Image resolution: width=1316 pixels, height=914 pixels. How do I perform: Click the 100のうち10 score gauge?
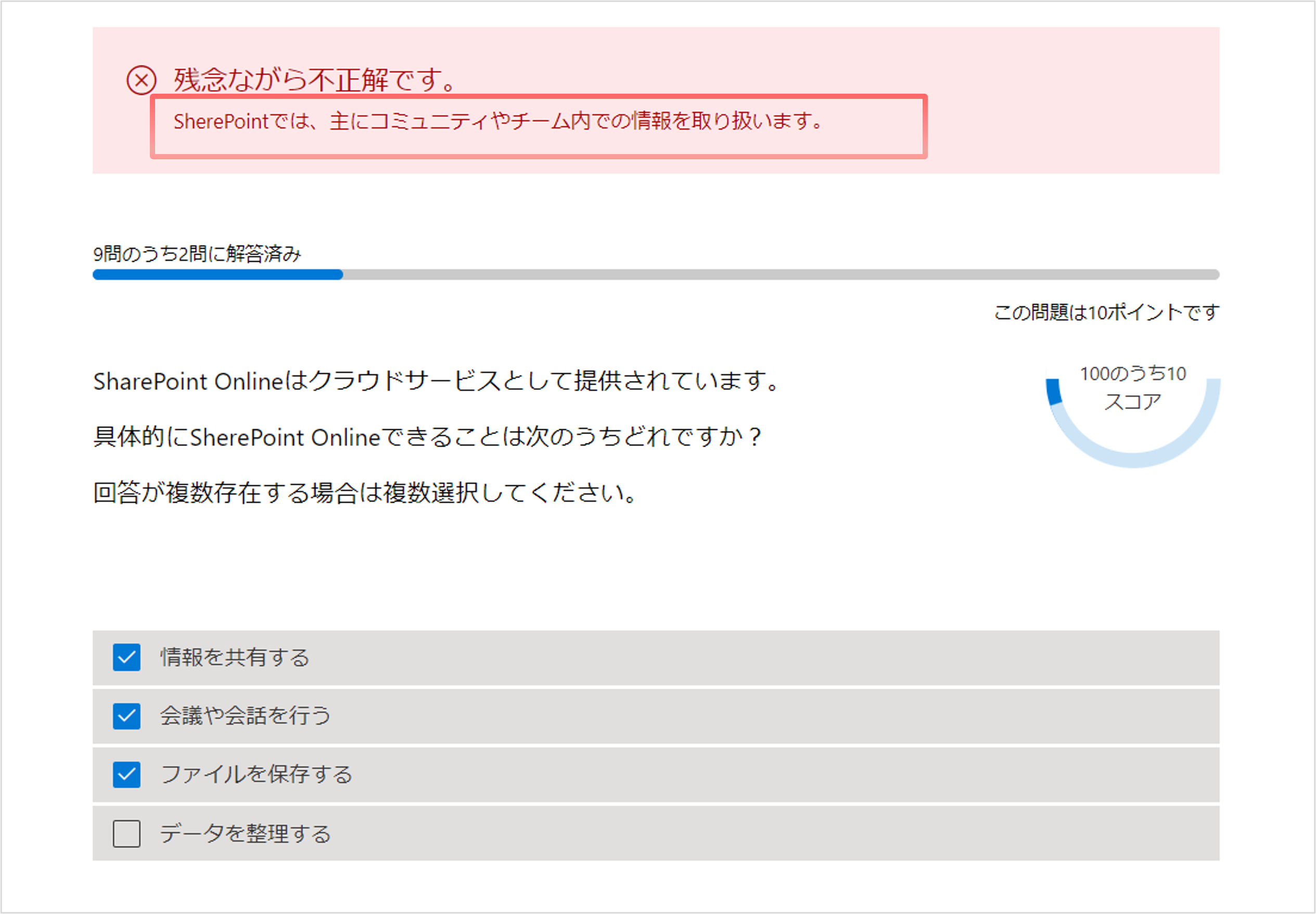[x=1133, y=415]
